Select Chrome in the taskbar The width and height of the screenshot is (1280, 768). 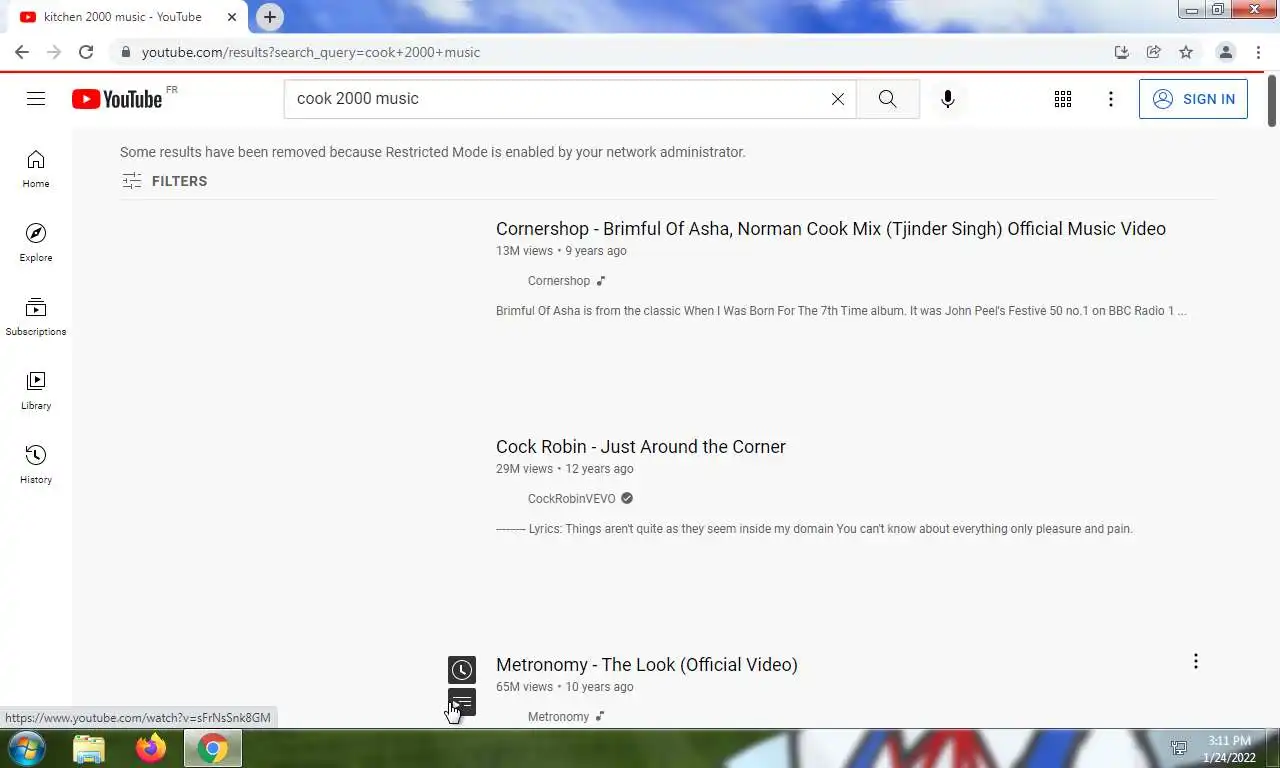coord(212,748)
